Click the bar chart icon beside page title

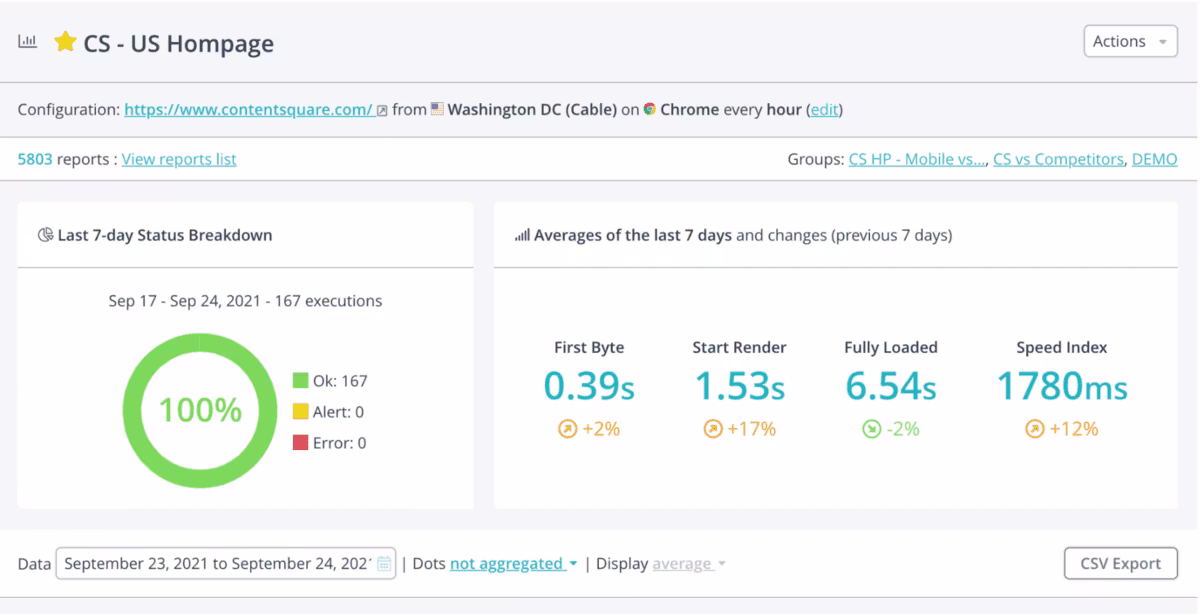point(27,42)
